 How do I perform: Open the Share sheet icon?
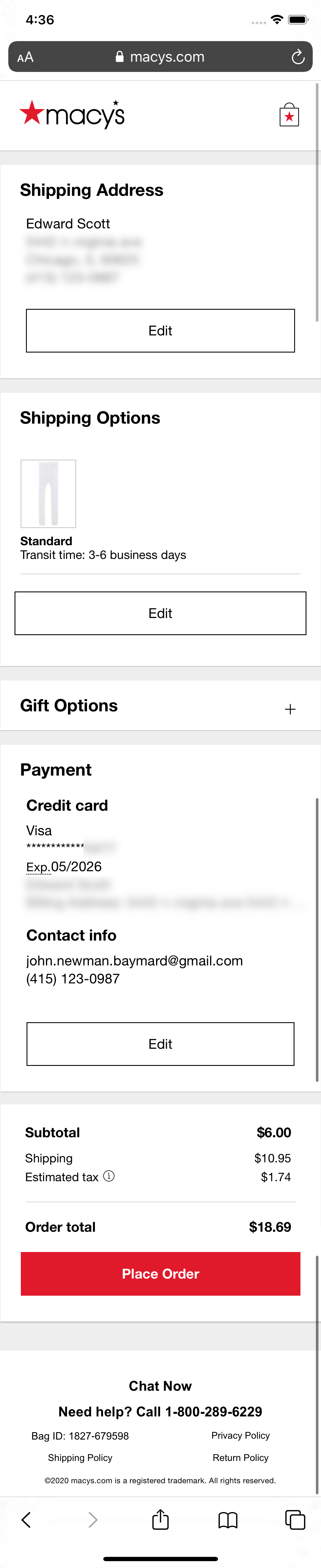point(160,1519)
